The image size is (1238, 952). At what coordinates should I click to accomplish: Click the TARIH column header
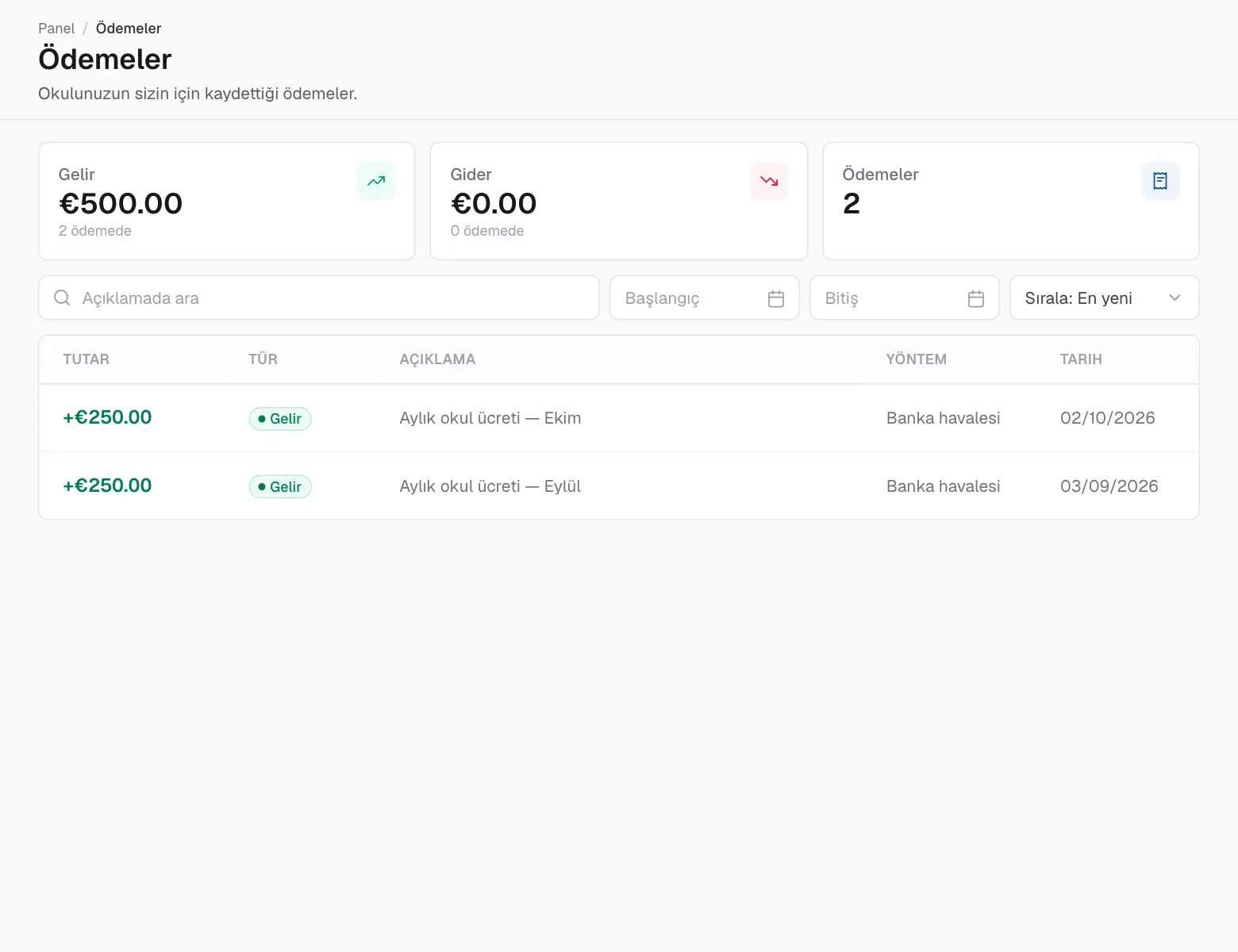[1081, 359]
